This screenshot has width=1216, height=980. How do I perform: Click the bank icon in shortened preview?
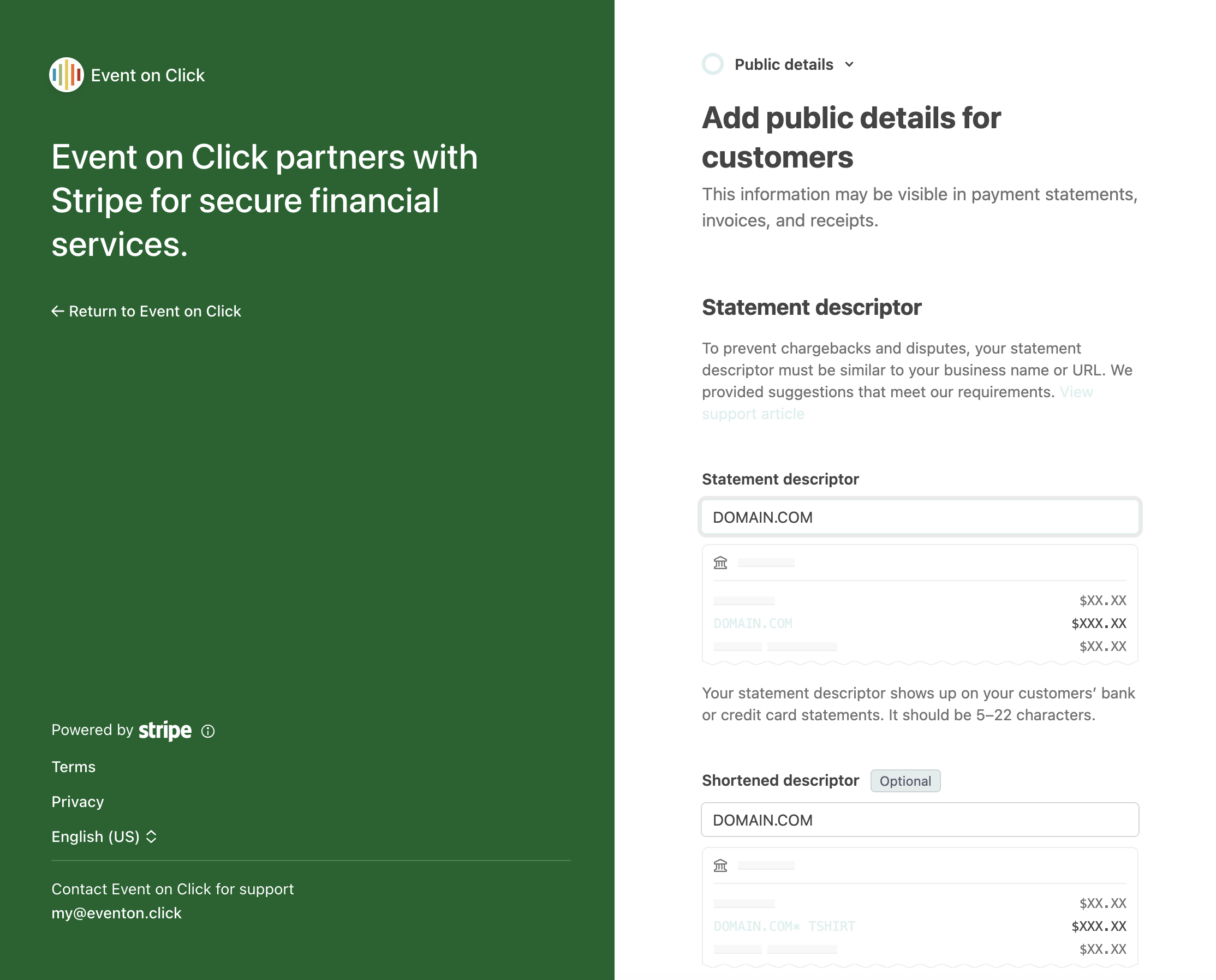coord(720,865)
